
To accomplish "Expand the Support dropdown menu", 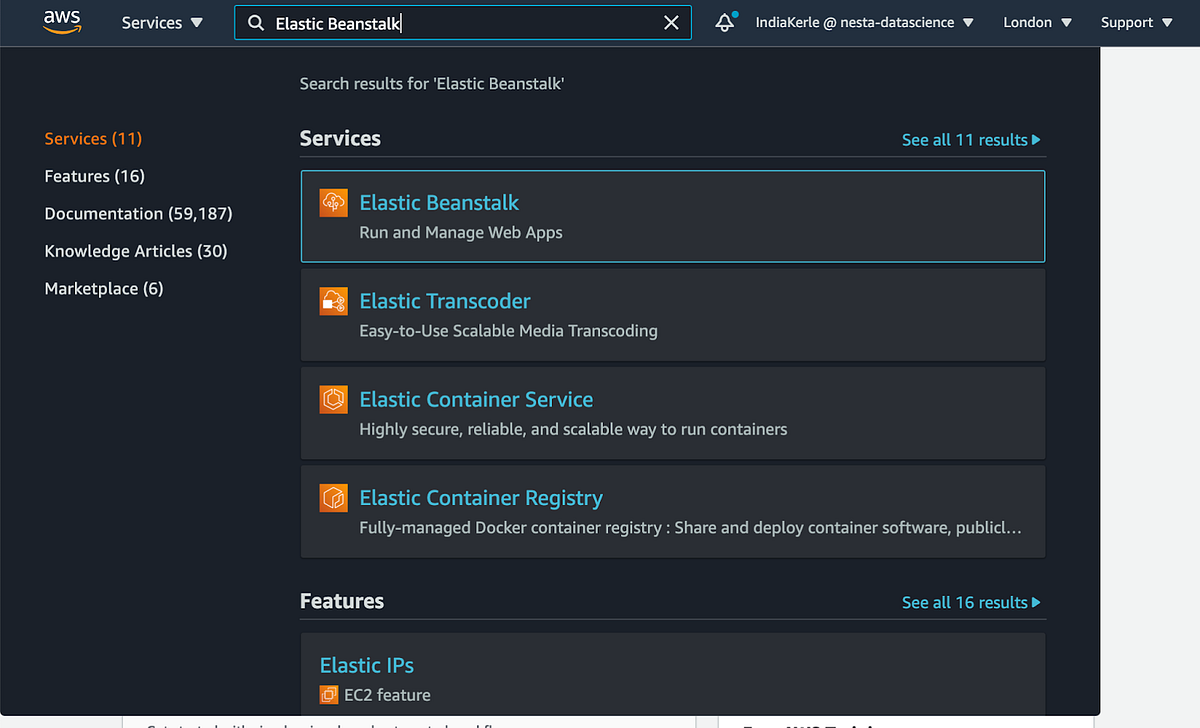I will point(1136,23).
